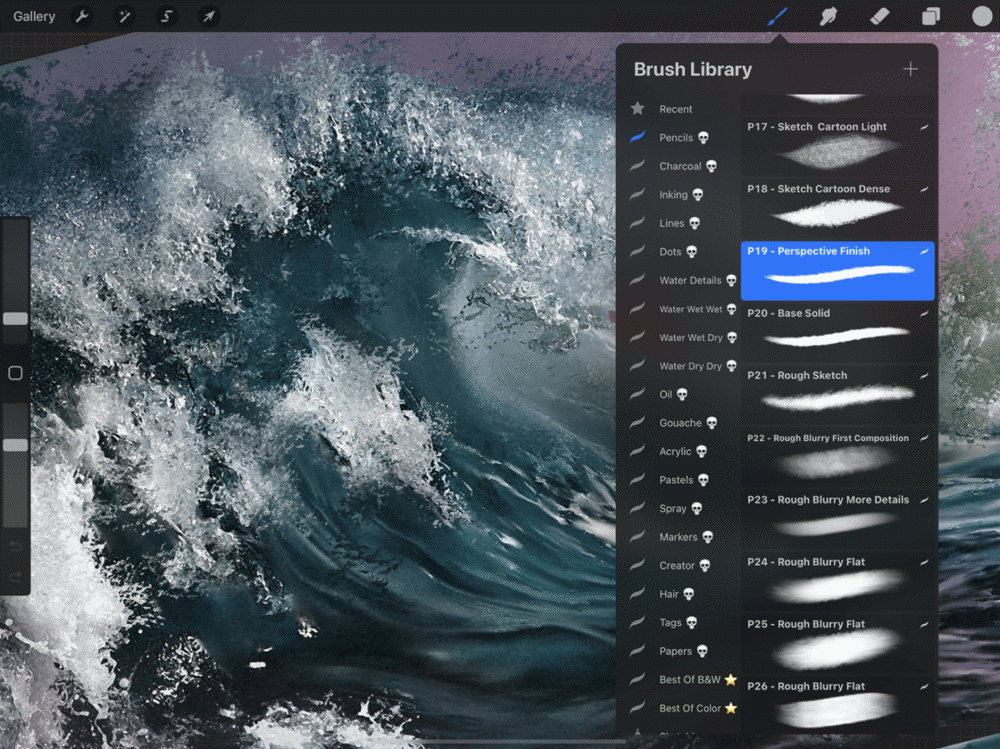The image size is (1000, 749).
Task: Choose P26 - Rough Blurry Flat brush
Action: point(837,706)
